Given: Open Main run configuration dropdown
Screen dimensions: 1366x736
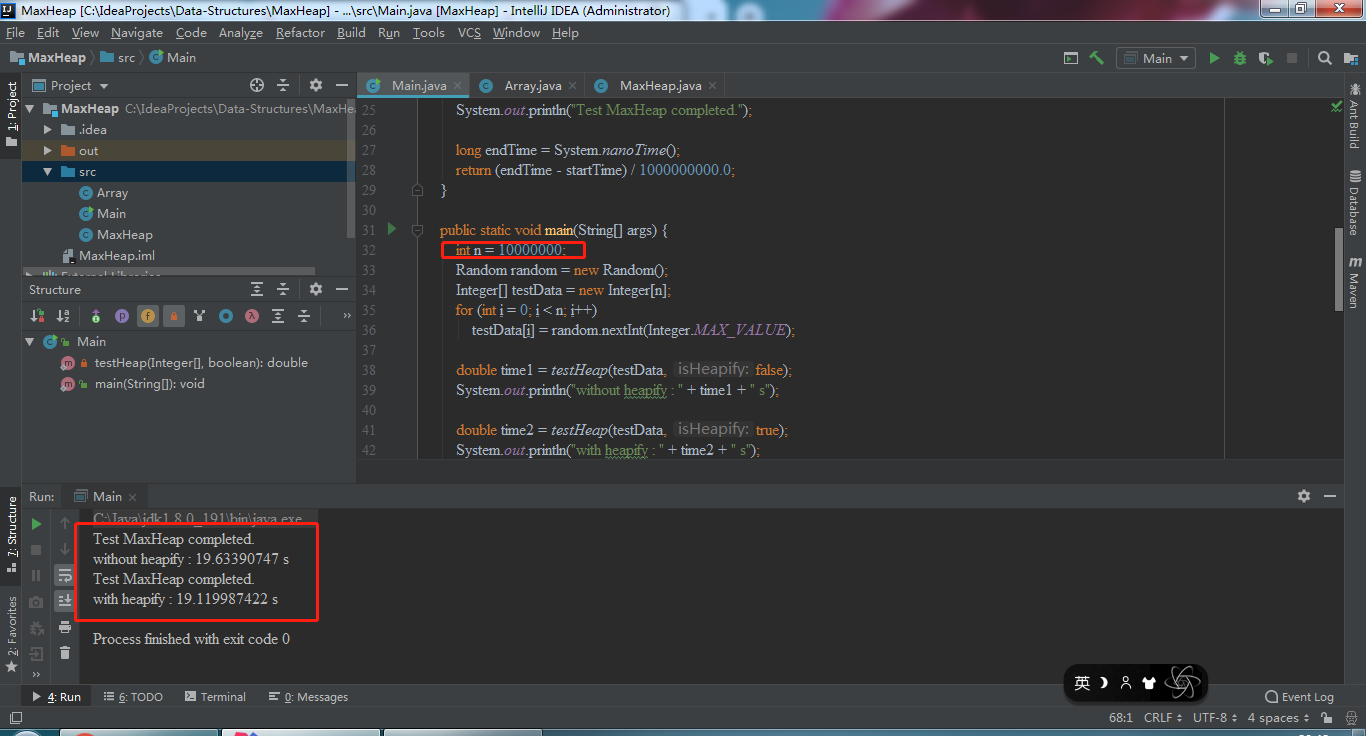Looking at the screenshot, I should pyautogui.click(x=1156, y=58).
